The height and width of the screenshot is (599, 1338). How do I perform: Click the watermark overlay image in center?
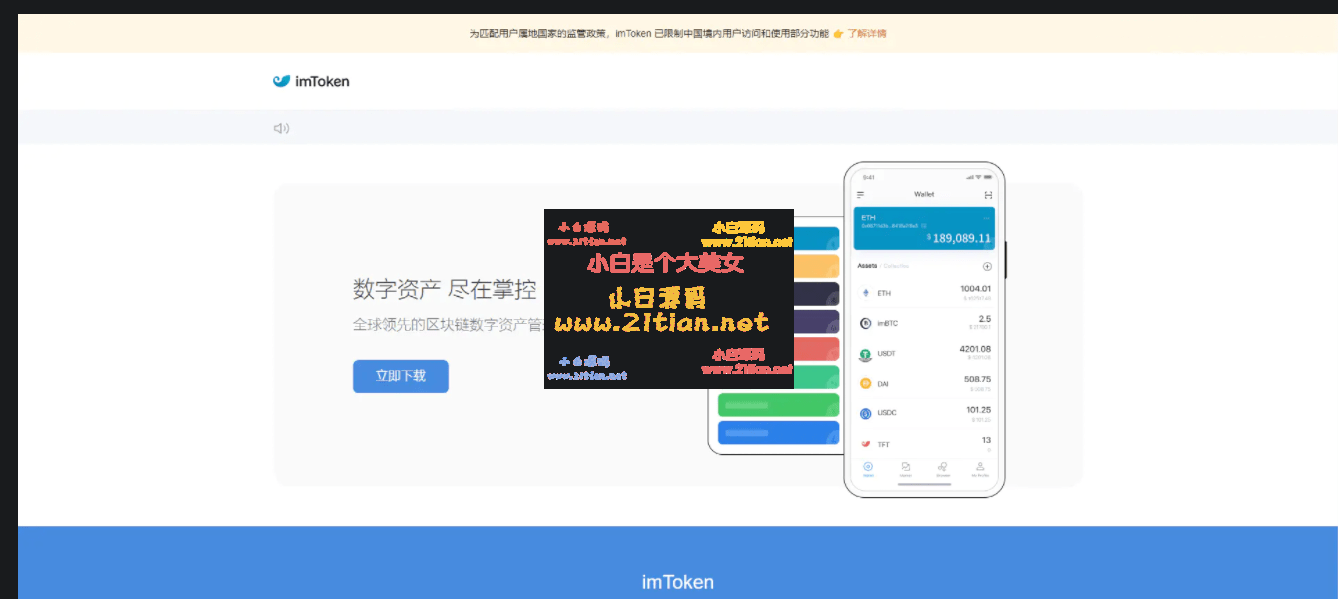click(668, 298)
